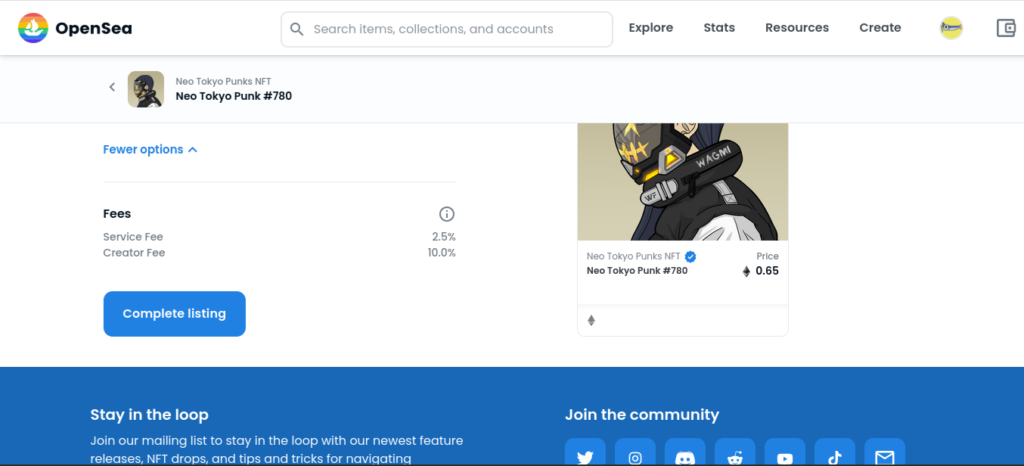
Task: Click the search magnifier icon
Action: pyautogui.click(x=297, y=29)
